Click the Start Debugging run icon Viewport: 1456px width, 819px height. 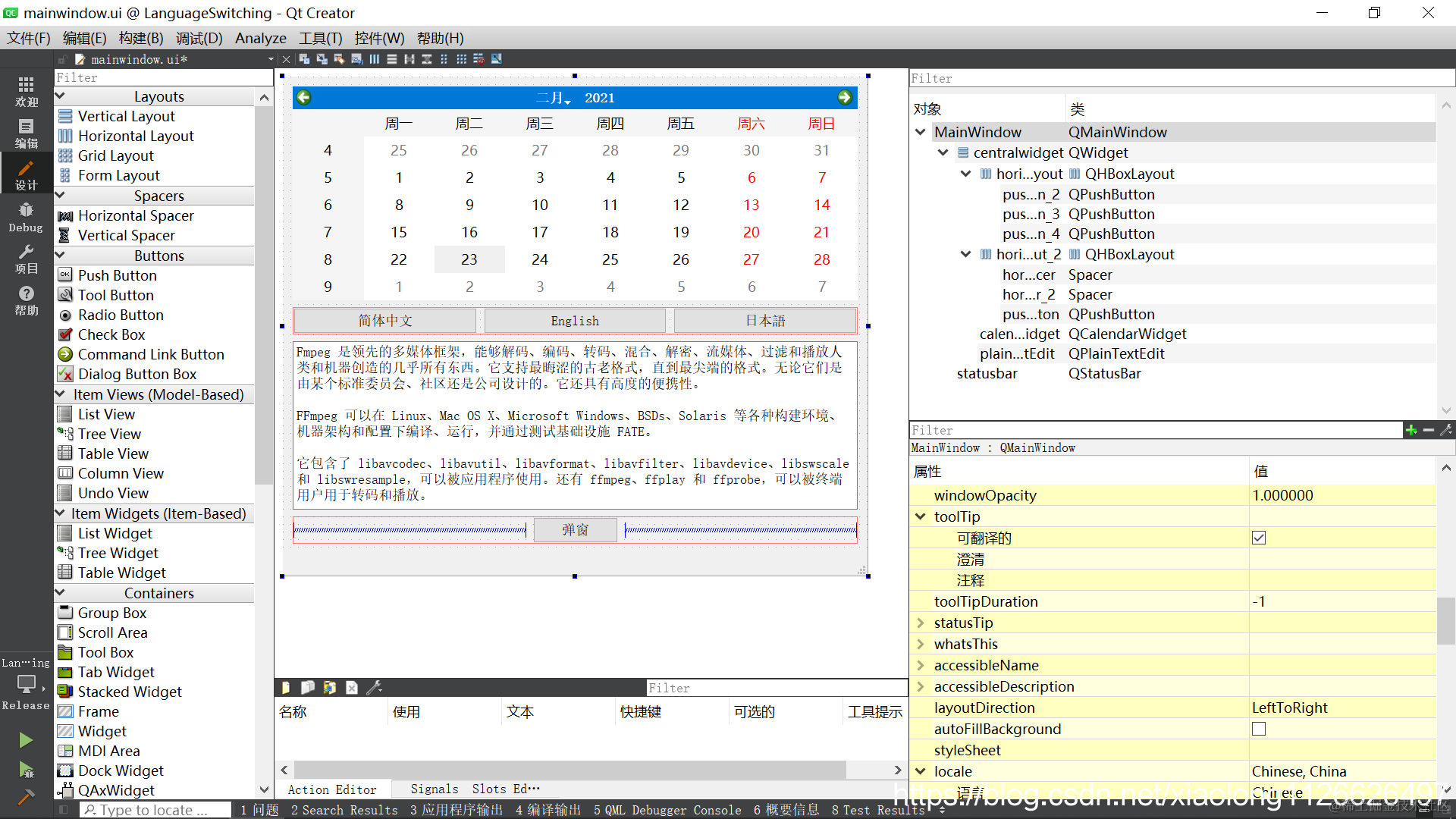pyautogui.click(x=26, y=770)
